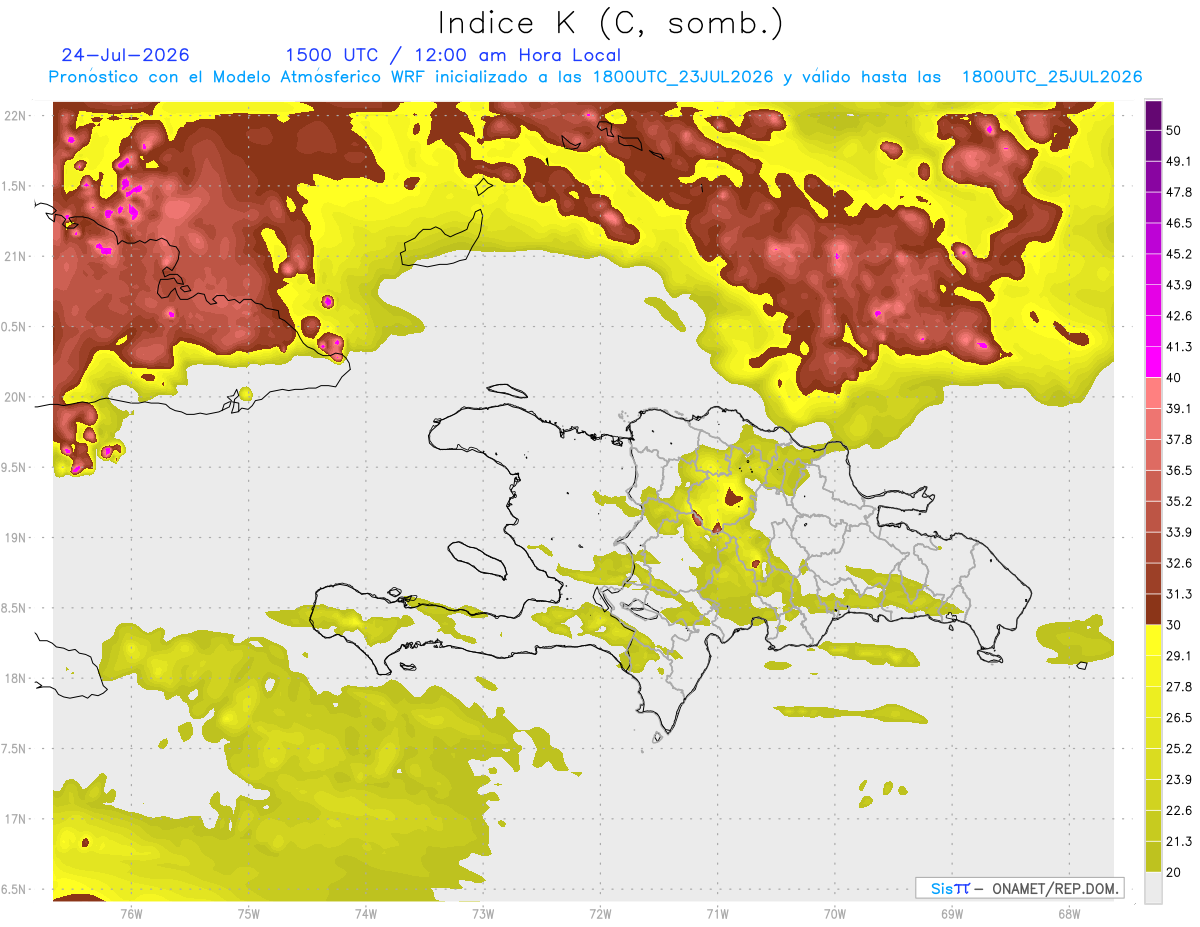Click the longitude label "70W"
The image size is (1200, 927).
coord(834,914)
